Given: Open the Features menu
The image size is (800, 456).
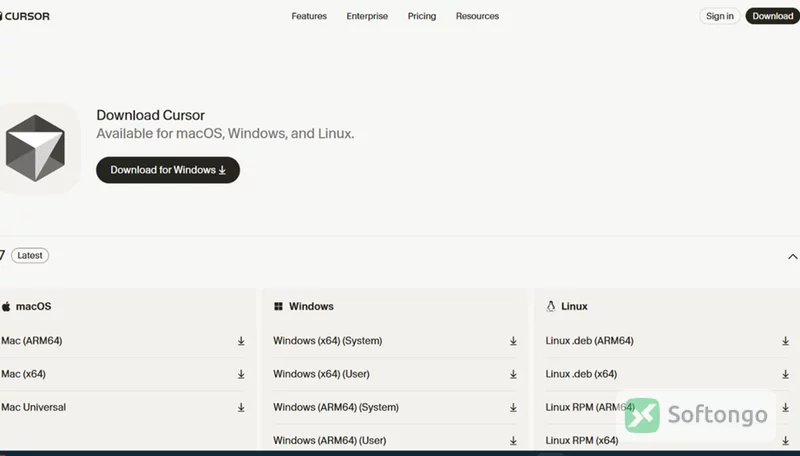Looking at the screenshot, I should point(309,16).
